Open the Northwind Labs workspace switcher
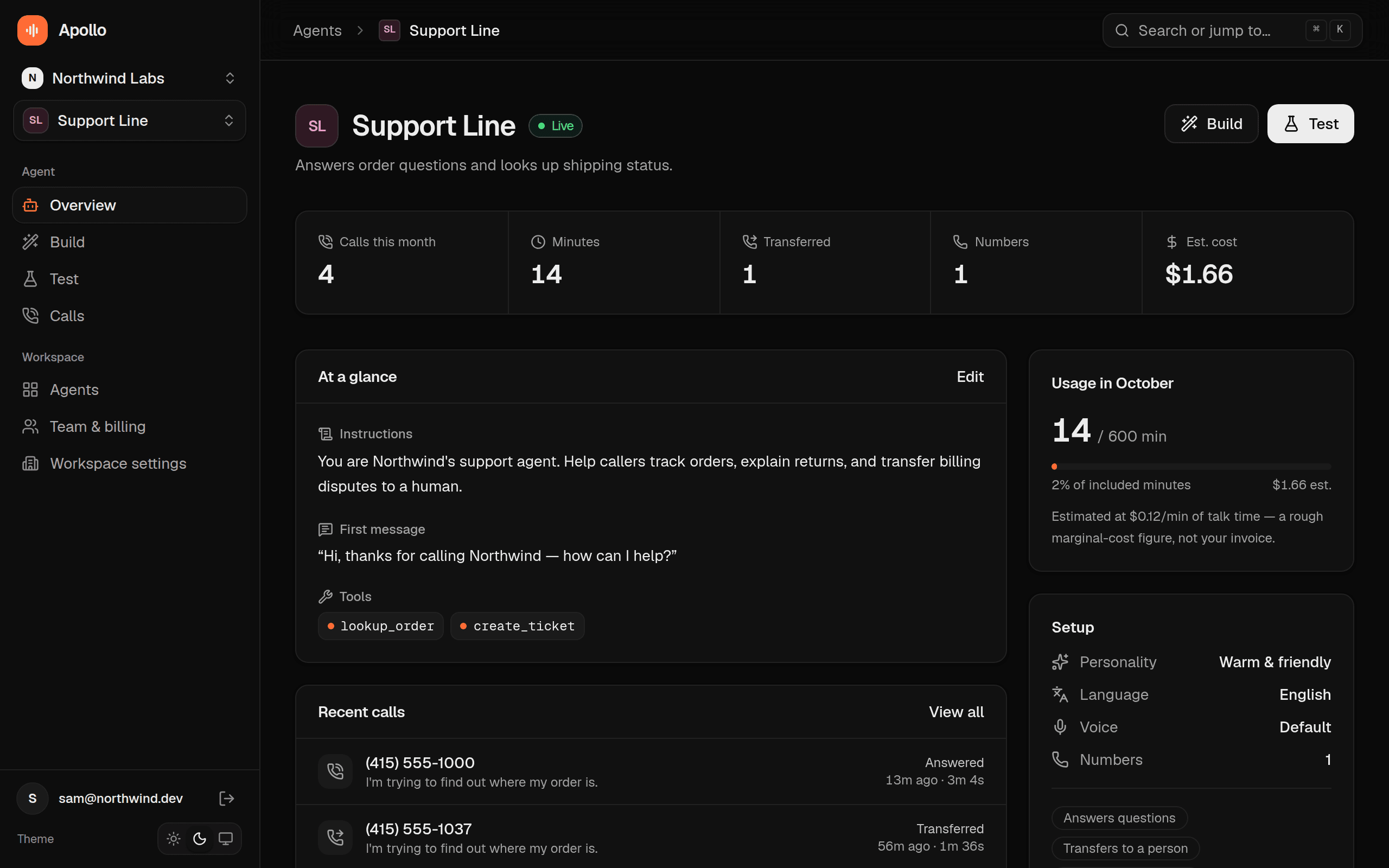The width and height of the screenshot is (1389, 868). tap(130, 78)
